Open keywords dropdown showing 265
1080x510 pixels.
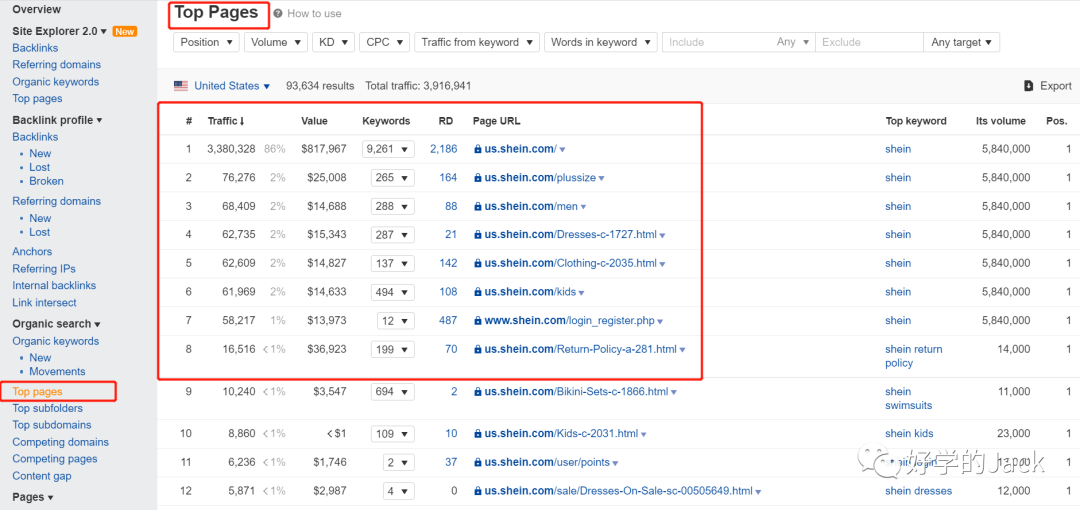pos(393,178)
